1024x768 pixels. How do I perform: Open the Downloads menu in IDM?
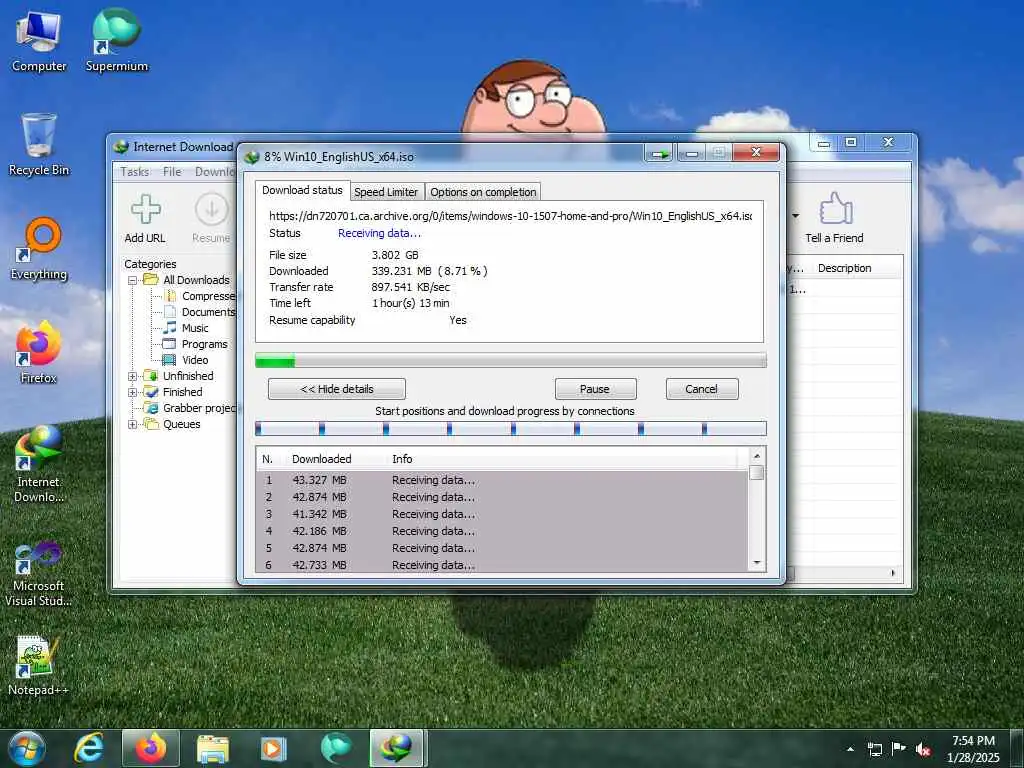215,172
